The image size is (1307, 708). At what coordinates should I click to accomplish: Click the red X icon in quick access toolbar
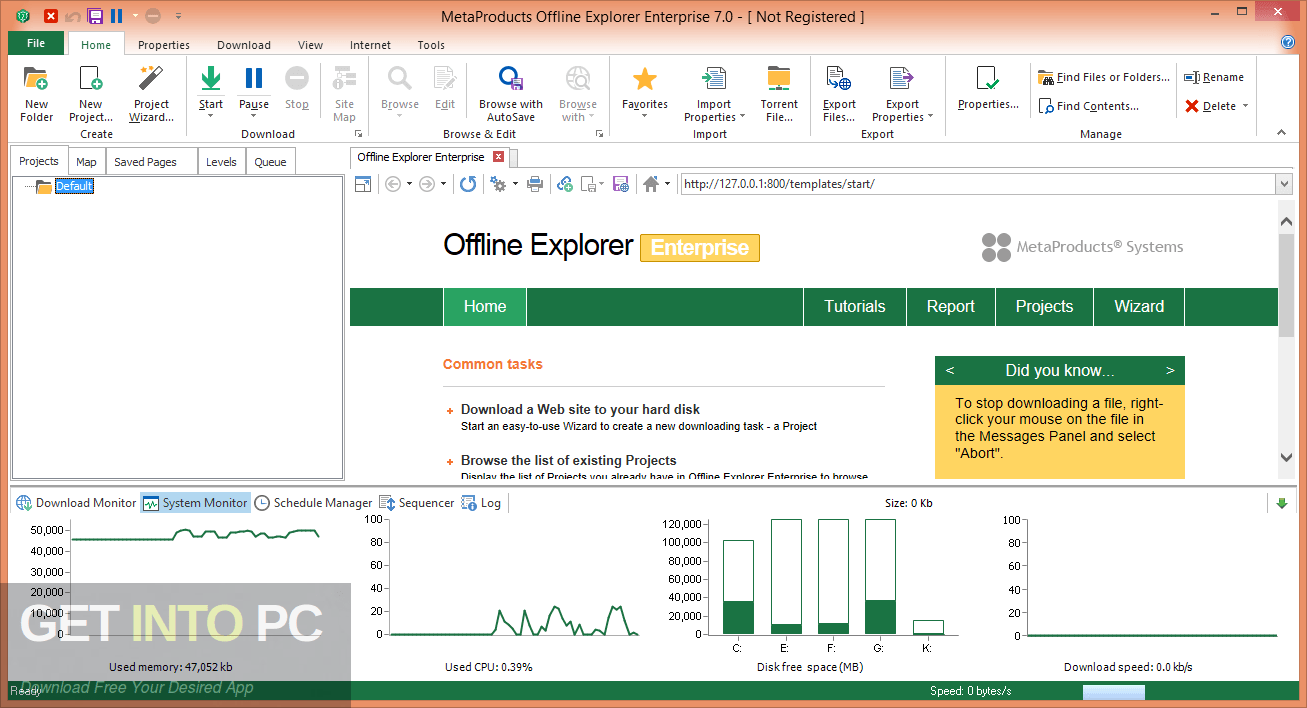point(51,16)
